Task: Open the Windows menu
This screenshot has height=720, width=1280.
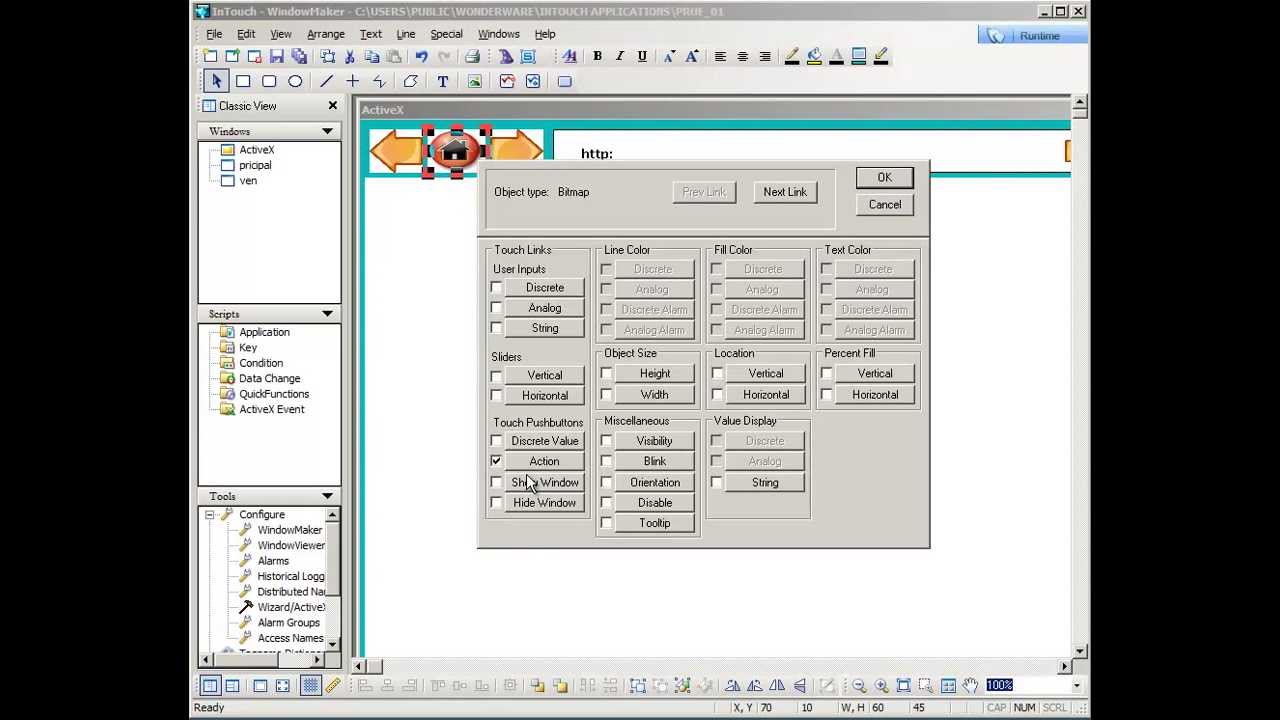Action: (498, 34)
